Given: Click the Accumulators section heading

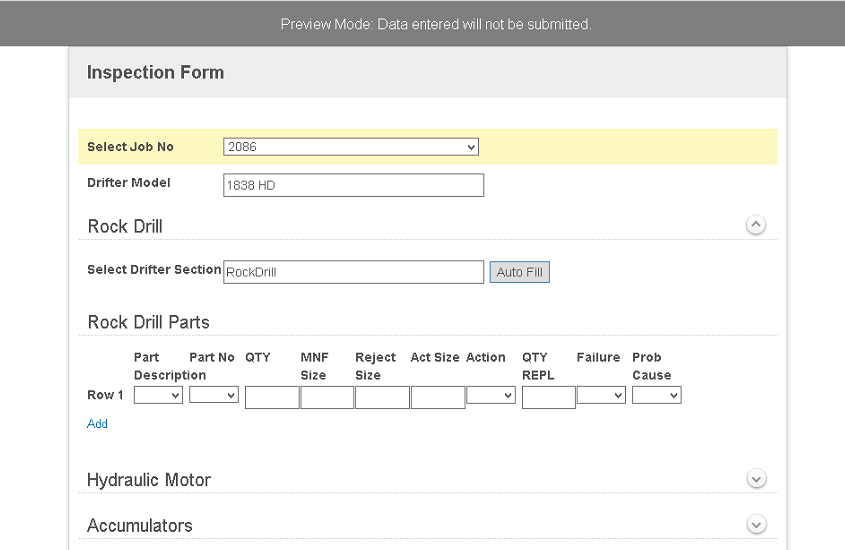Looking at the screenshot, I should tap(140, 525).
